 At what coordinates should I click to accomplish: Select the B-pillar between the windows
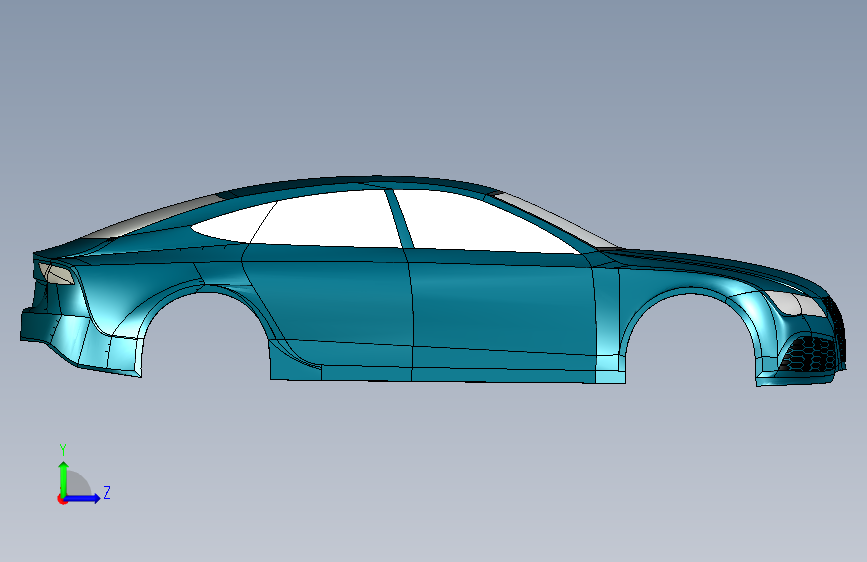pyautogui.click(x=400, y=219)
